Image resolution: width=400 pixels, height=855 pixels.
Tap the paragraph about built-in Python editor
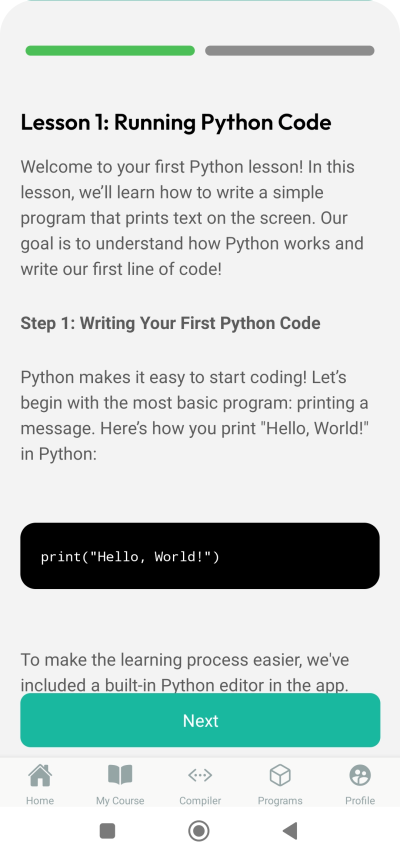coord(185,672)
